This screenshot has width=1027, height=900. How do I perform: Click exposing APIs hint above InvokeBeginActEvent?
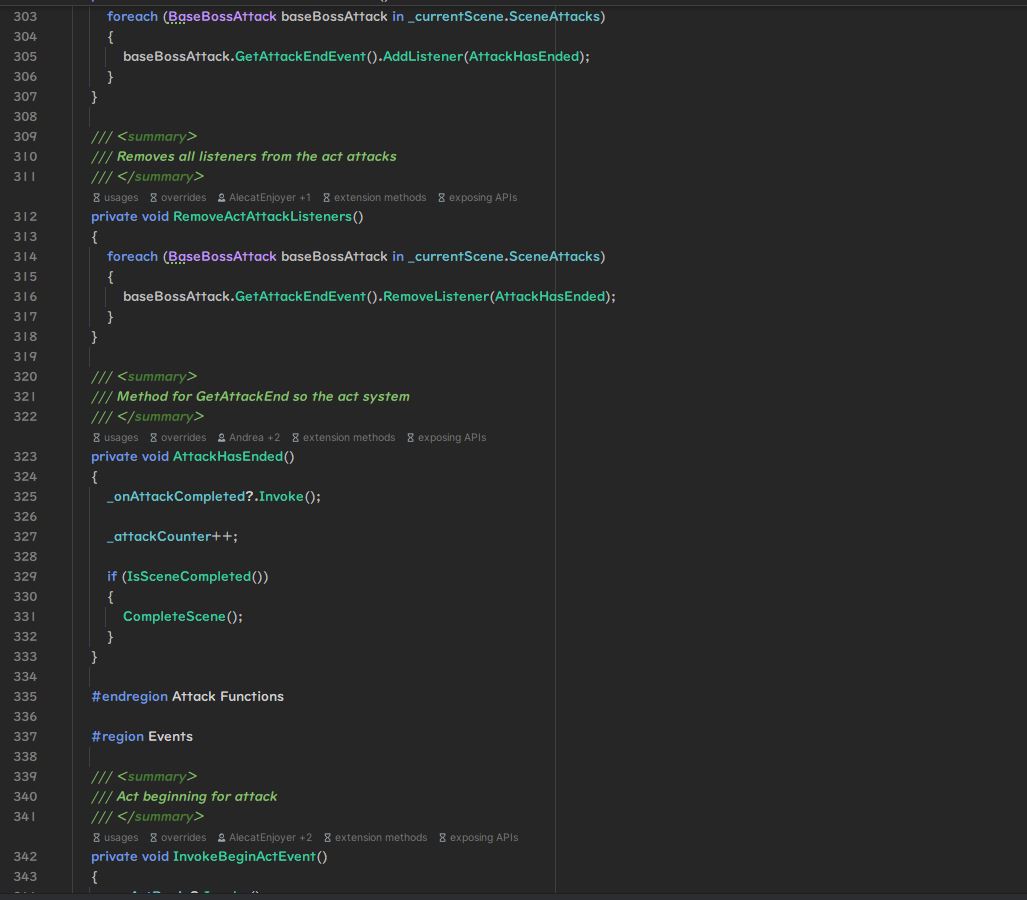pyautogui.click(x=478, y=838)
